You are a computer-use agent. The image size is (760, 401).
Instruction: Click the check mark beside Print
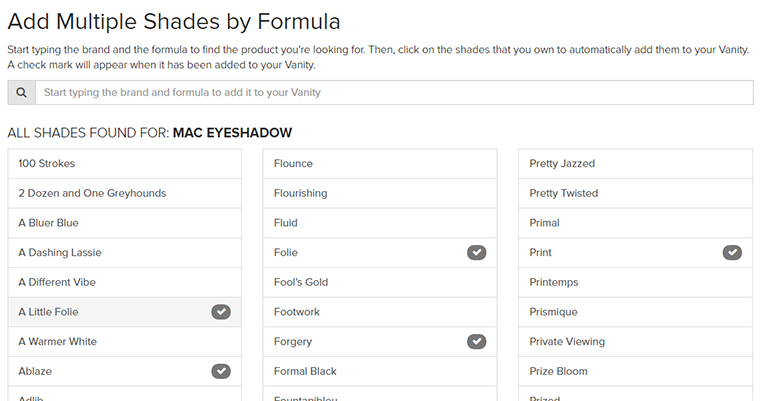point(732,253)
